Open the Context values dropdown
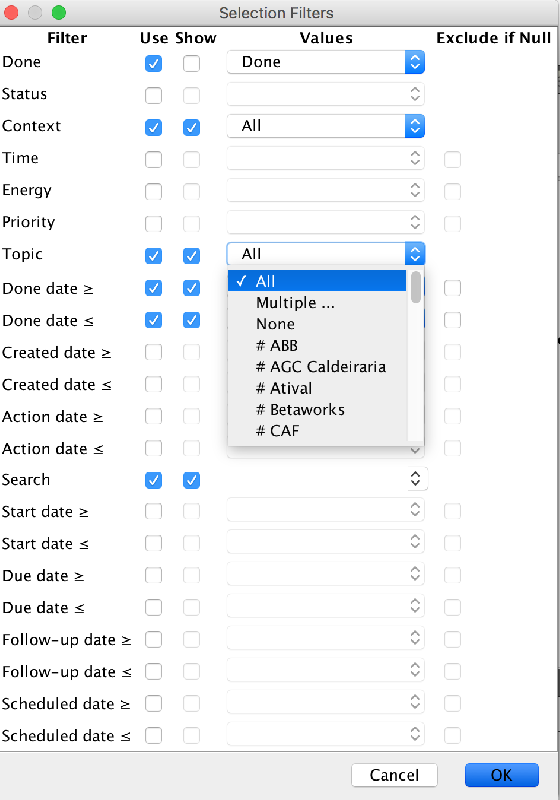Screen dimensions: 560x800 (x=325, y=126)
